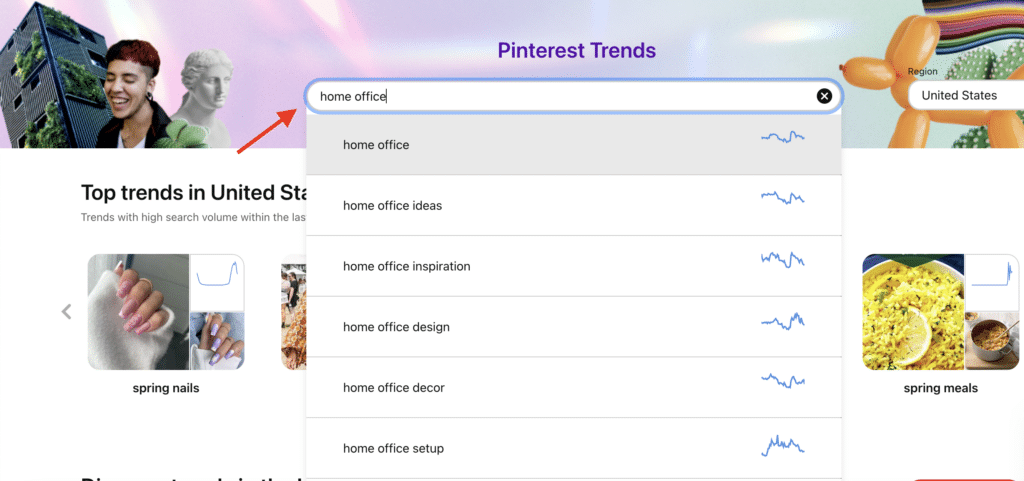
Task: Pick "home office inspiration" from suggestions
Action: click(406, 267)
